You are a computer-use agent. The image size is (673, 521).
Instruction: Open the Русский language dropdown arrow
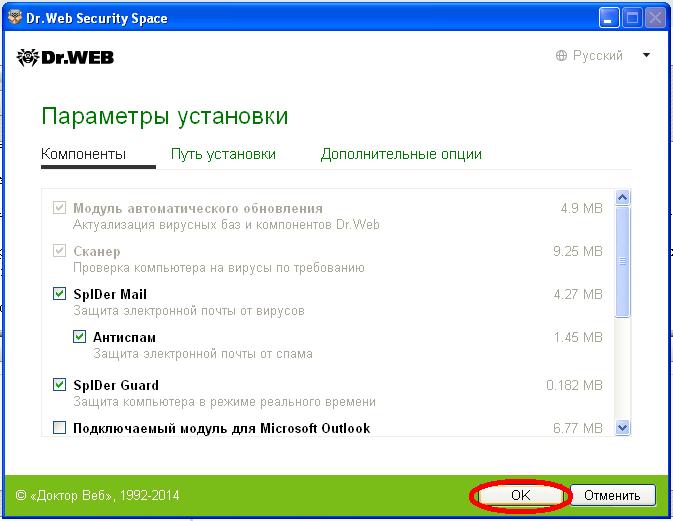646,55
